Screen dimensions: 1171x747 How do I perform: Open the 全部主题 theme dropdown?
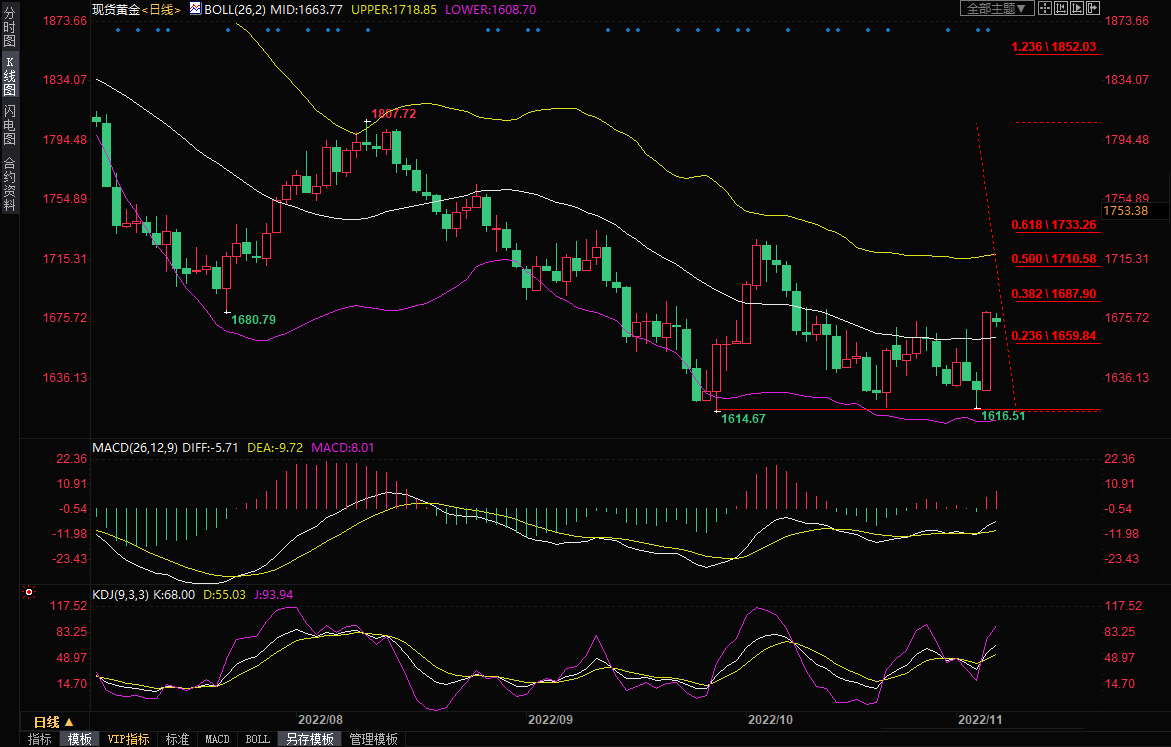996,8
